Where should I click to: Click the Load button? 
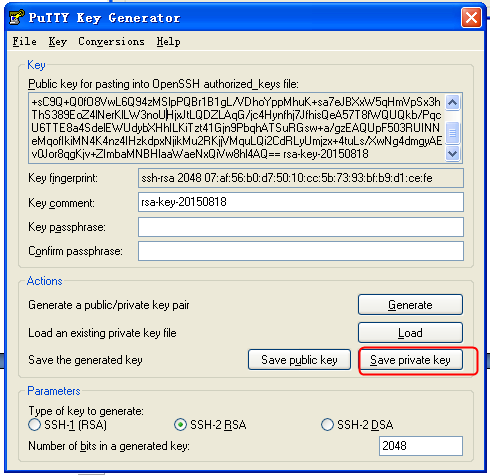tap(410, 332)
